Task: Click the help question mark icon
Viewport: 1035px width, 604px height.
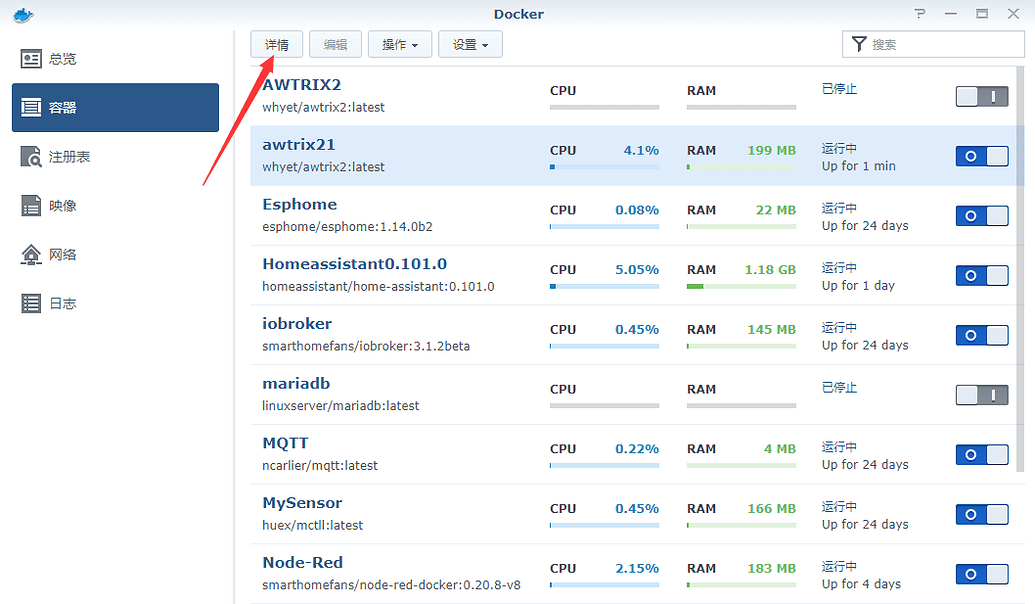Action: click(920, 14)
